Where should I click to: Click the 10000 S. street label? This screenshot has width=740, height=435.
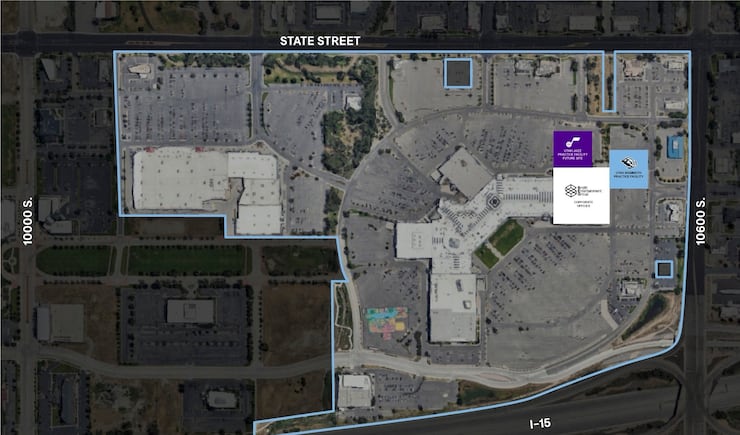click(x=27, y=221)
